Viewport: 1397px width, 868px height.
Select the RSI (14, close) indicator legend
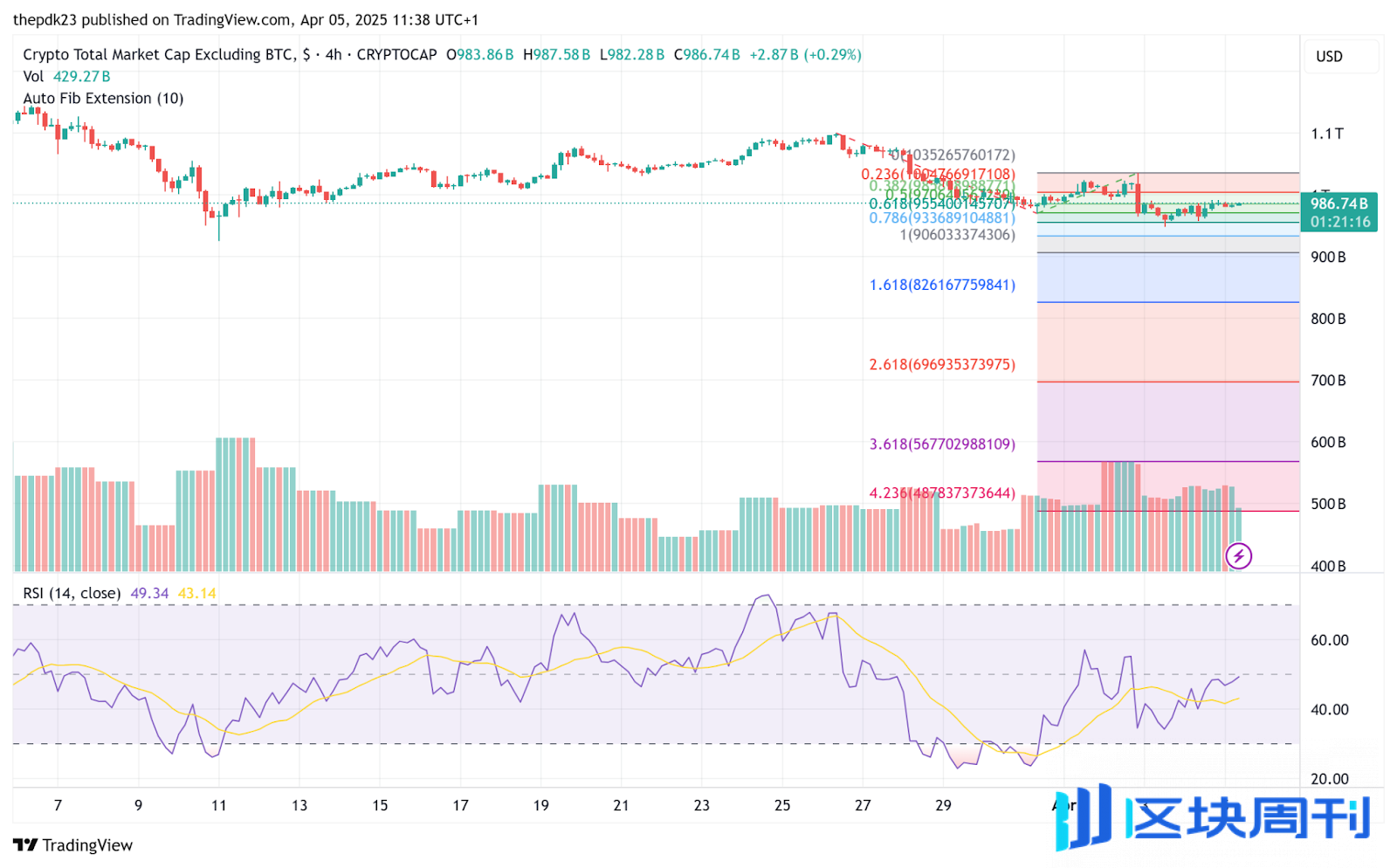[x=72, y=592]
